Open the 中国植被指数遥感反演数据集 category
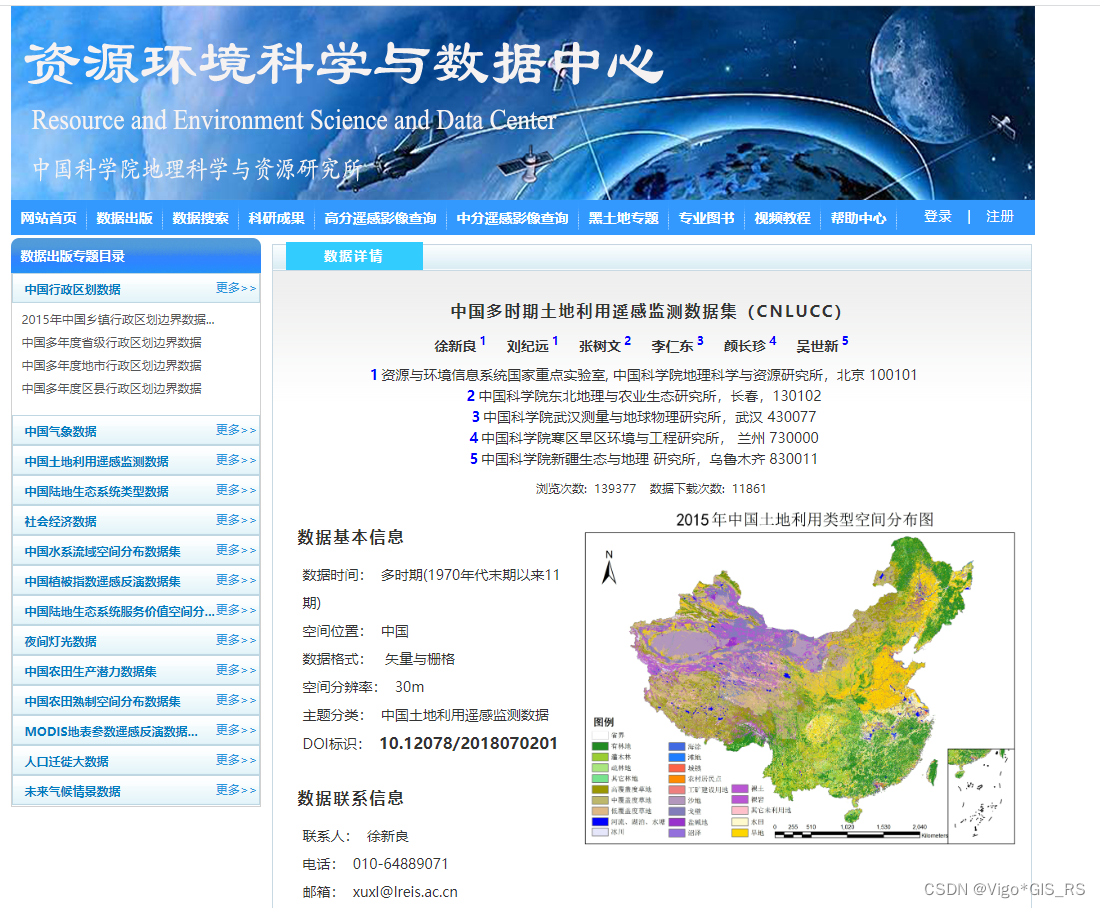Screen dimensions: 1100x908 point(102,582)
